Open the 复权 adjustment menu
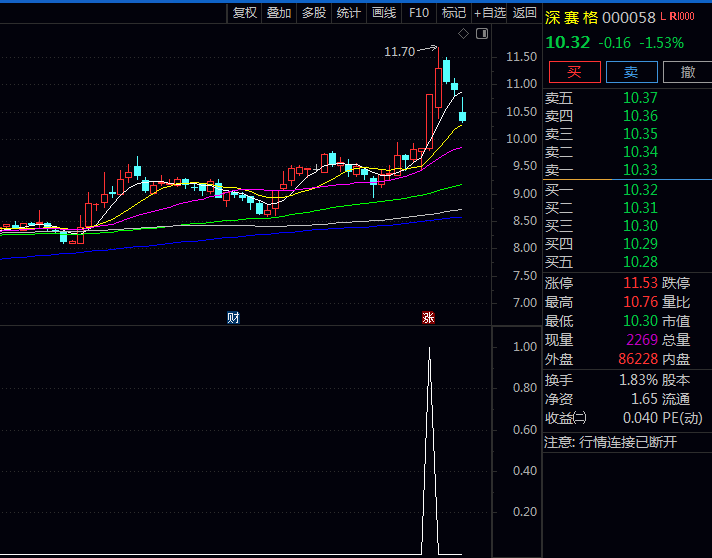Screen dimensions: 712x558 tap(244, 12)
